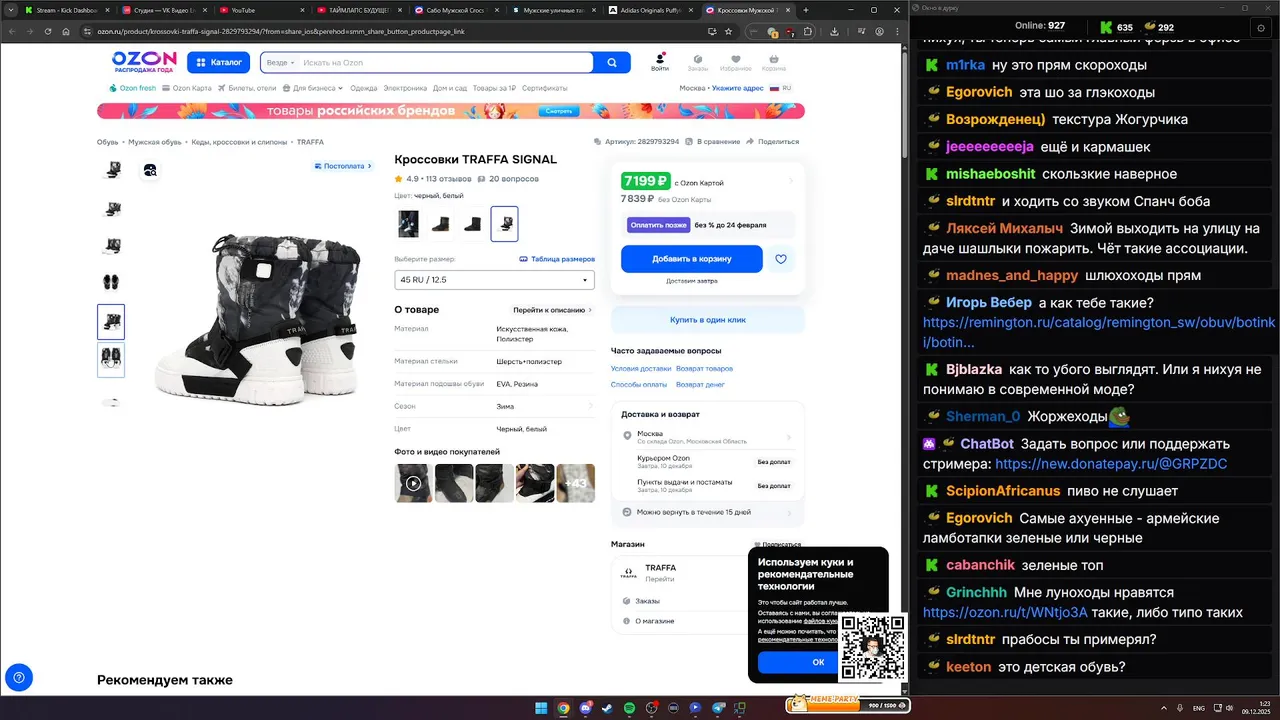Screen dimensions: 1280x720
Task: Open Корзина cart icon in header
Action: click(774, 62)
